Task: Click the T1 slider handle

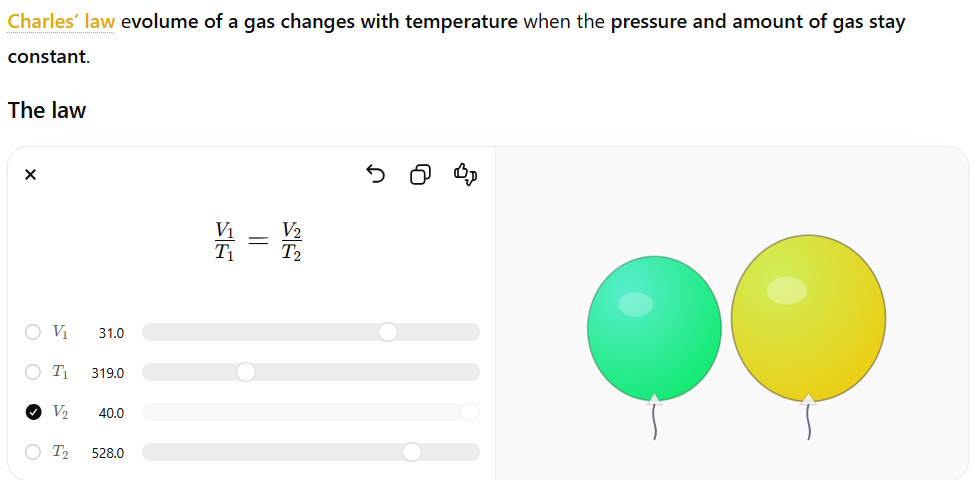Action: click(246, 372)
